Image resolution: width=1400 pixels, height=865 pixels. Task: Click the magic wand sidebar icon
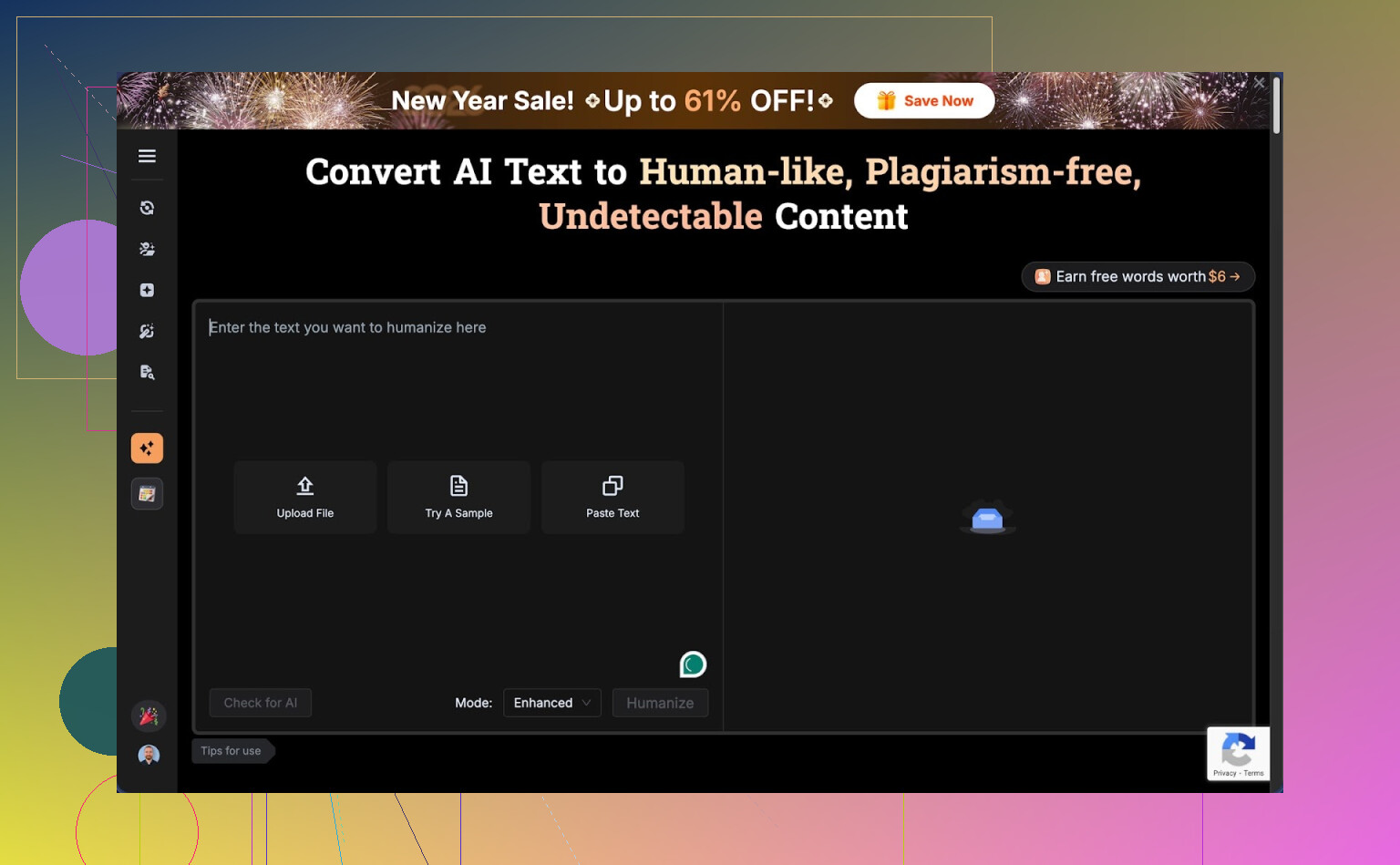coord(147,331)
